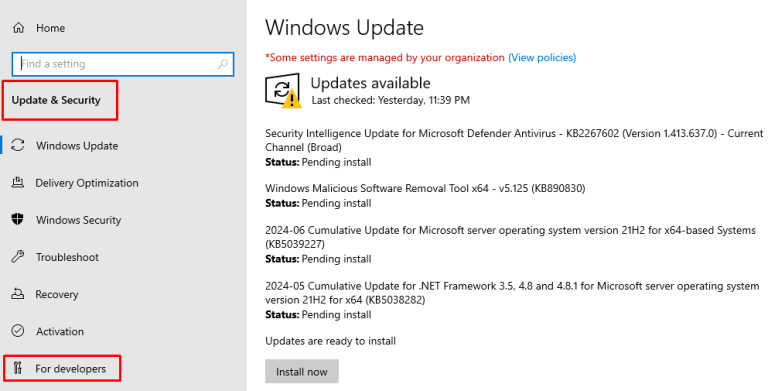Click the Updates available warning status icon

tap(283, 91)
